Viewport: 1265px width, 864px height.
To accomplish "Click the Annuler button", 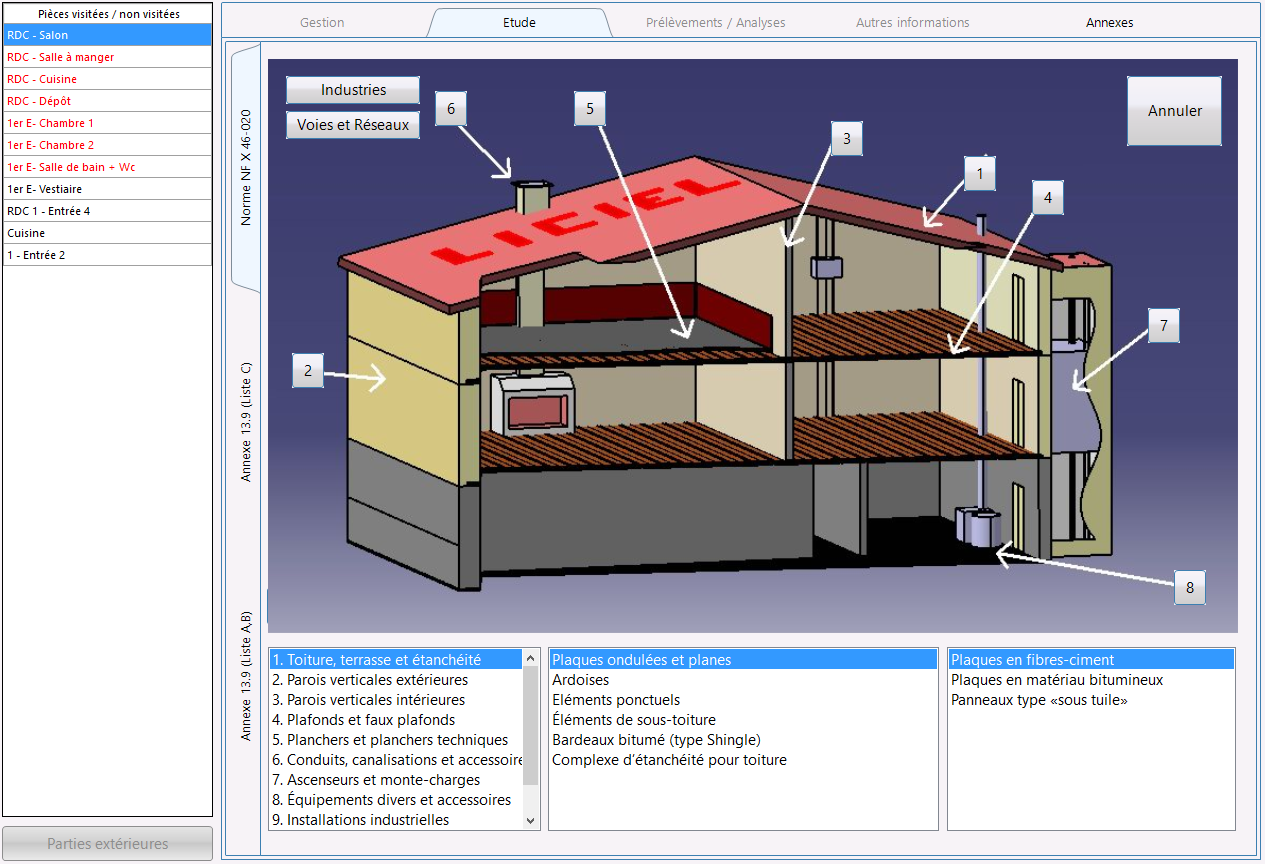I will [x=1175, y=111].
